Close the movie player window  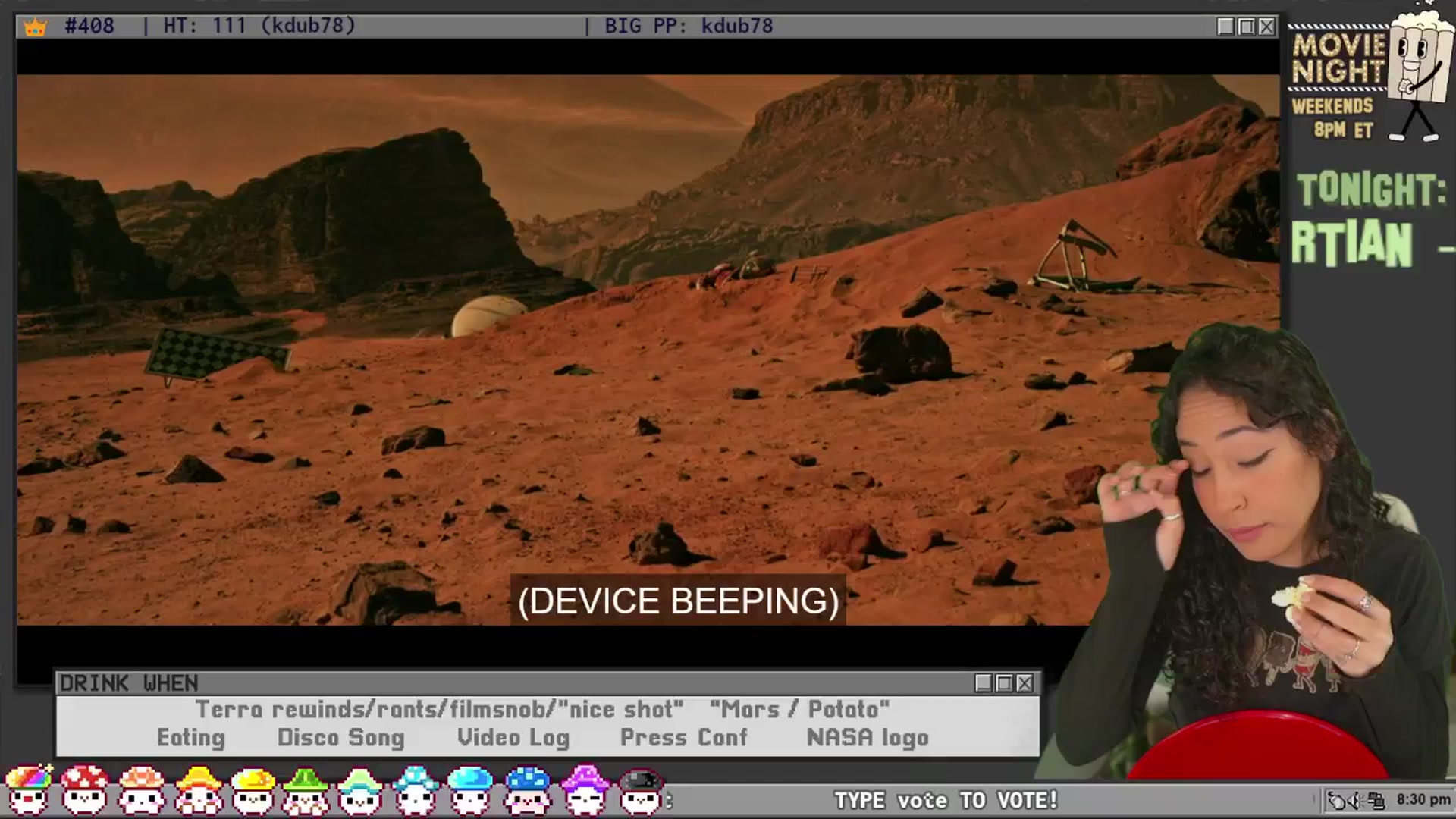(1266, 27)
